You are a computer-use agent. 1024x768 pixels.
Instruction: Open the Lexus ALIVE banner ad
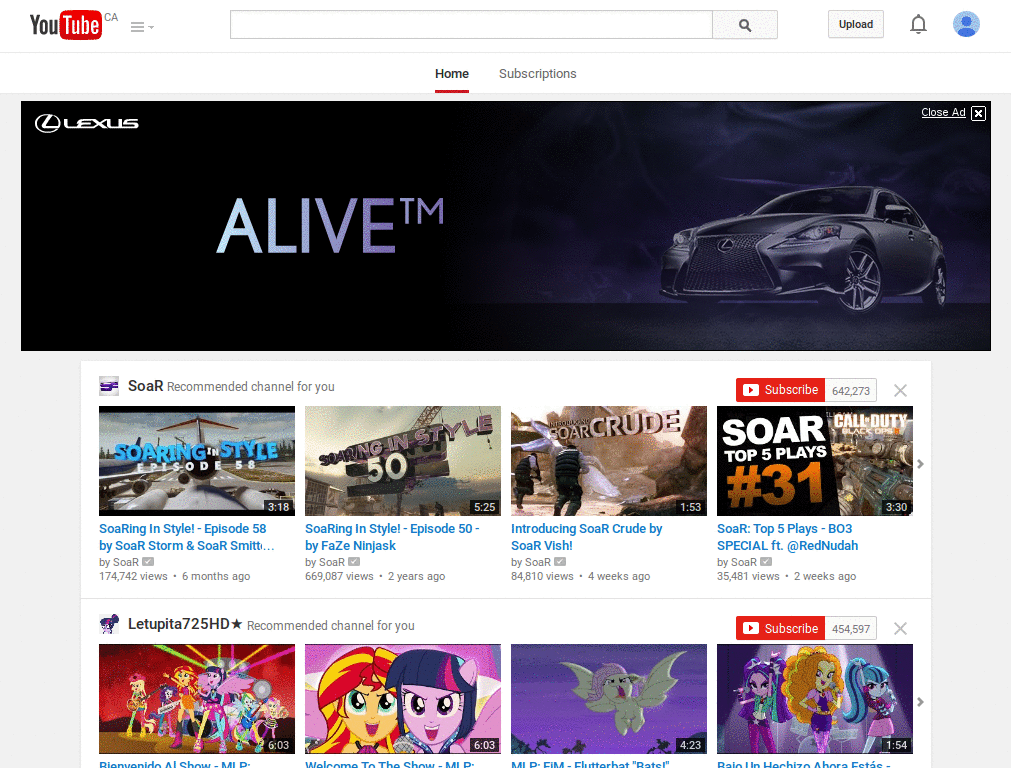(x=505, y=226)
